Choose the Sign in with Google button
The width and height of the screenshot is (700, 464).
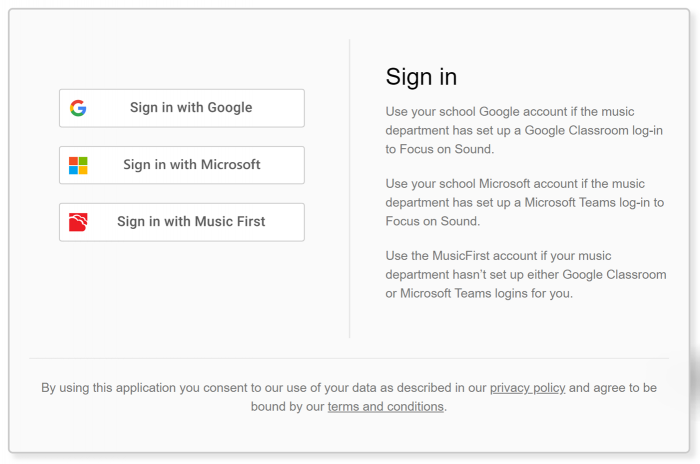click(x=182, y=108)
